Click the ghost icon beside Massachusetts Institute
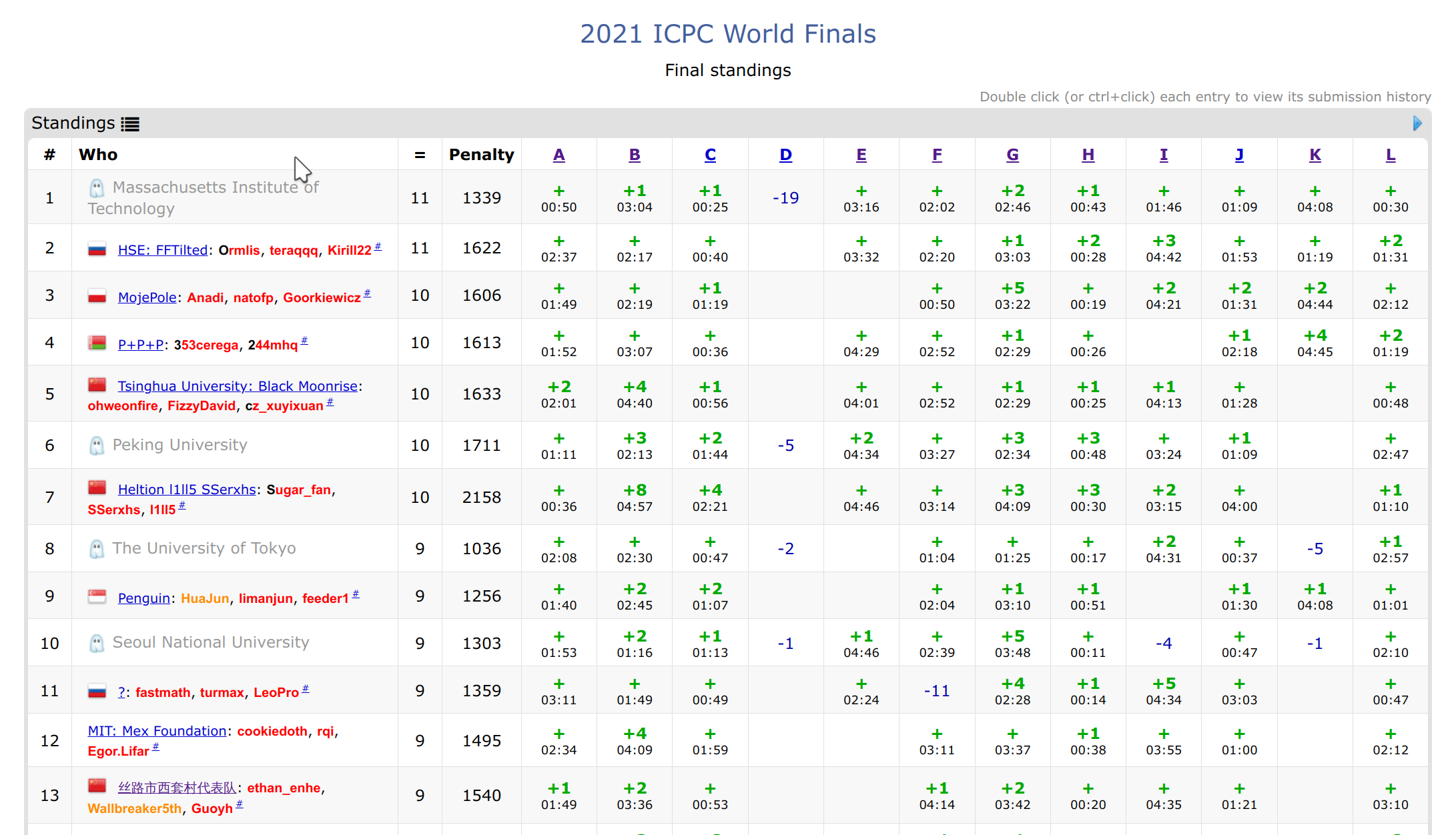The height and width of the screenshot is (835, 1456). tap(97, 188)
